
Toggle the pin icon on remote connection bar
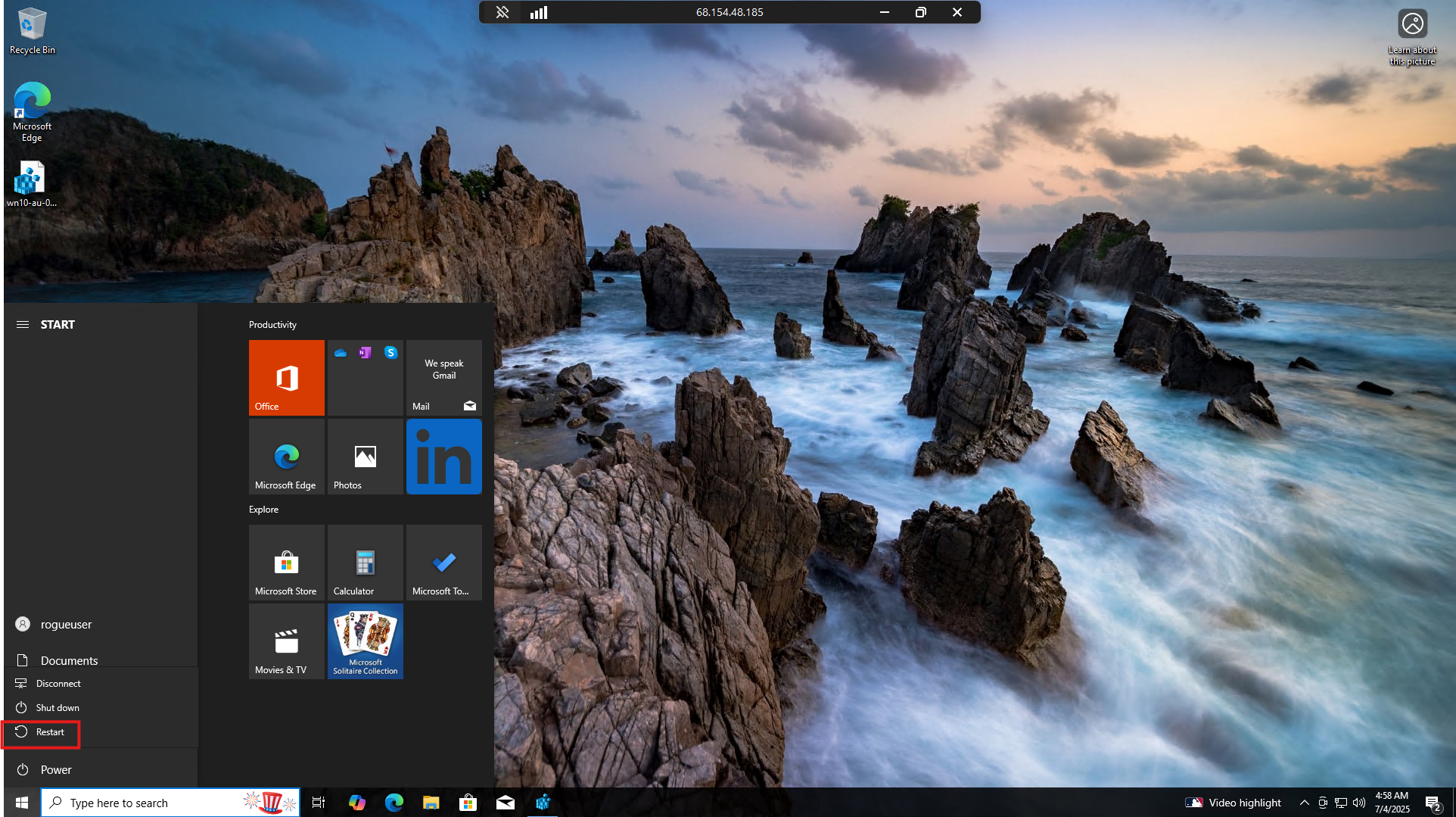[x=502, y=12]
